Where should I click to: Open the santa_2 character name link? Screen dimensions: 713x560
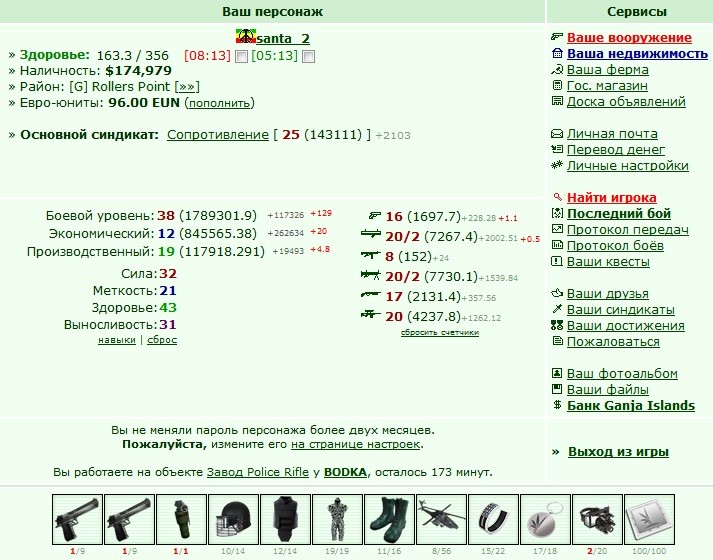click(283, 38)
